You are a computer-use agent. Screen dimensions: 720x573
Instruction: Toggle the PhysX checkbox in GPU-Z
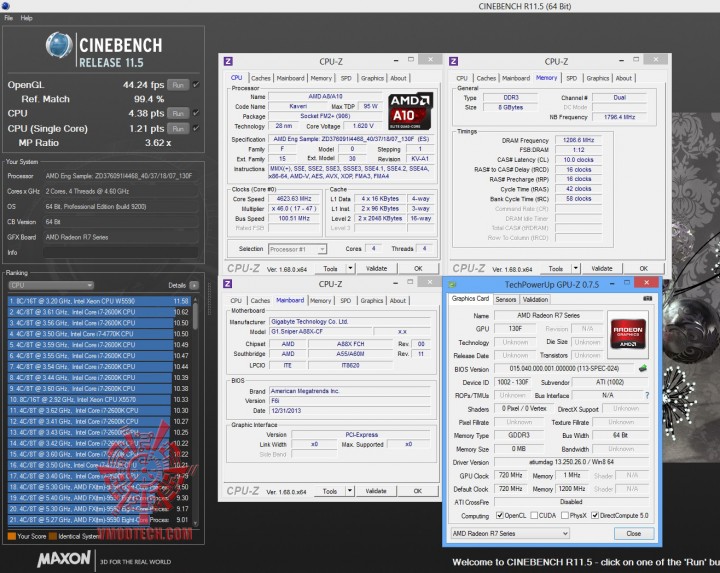(565, 515)
